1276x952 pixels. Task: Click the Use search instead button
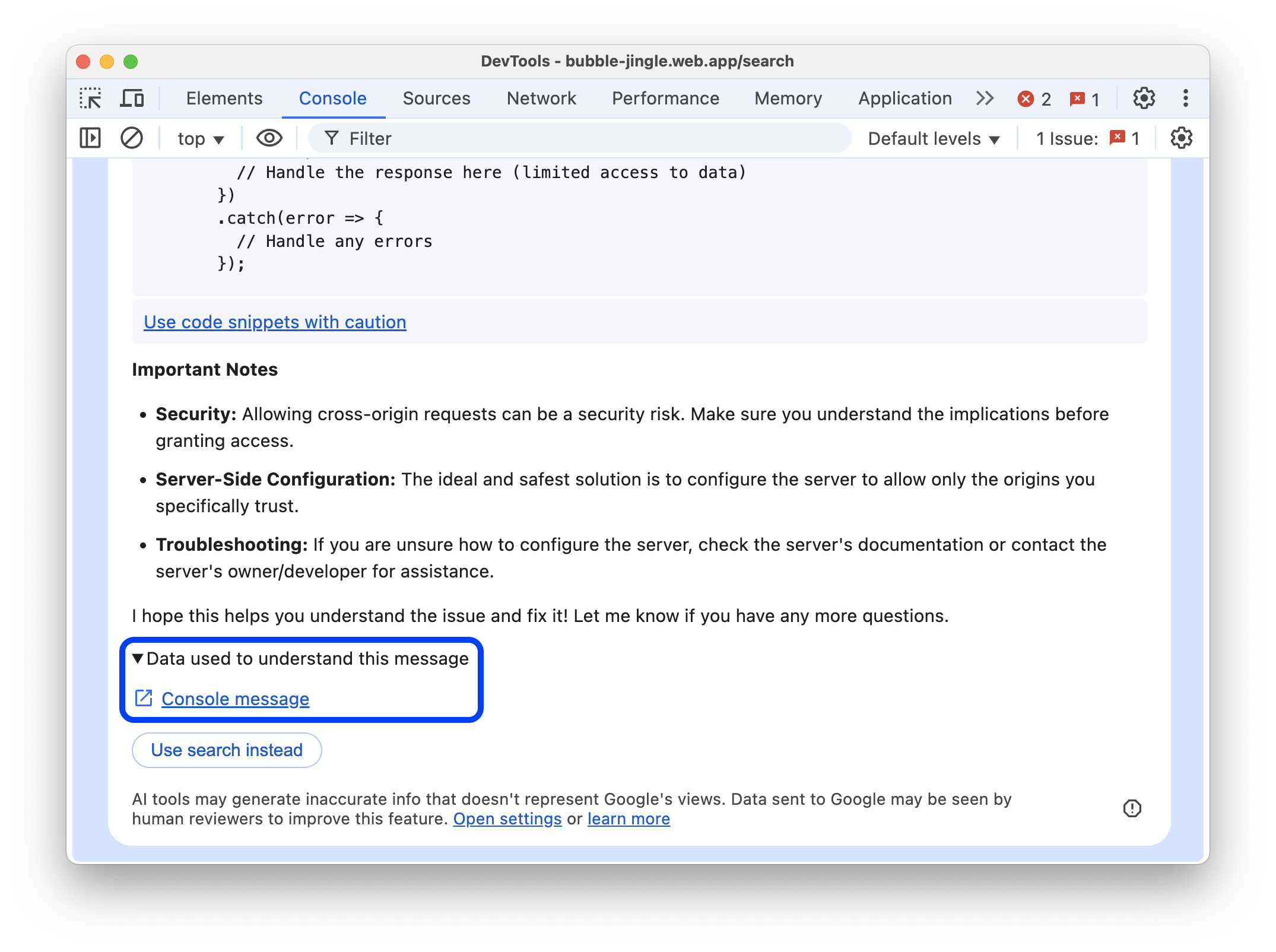(226, 749)
